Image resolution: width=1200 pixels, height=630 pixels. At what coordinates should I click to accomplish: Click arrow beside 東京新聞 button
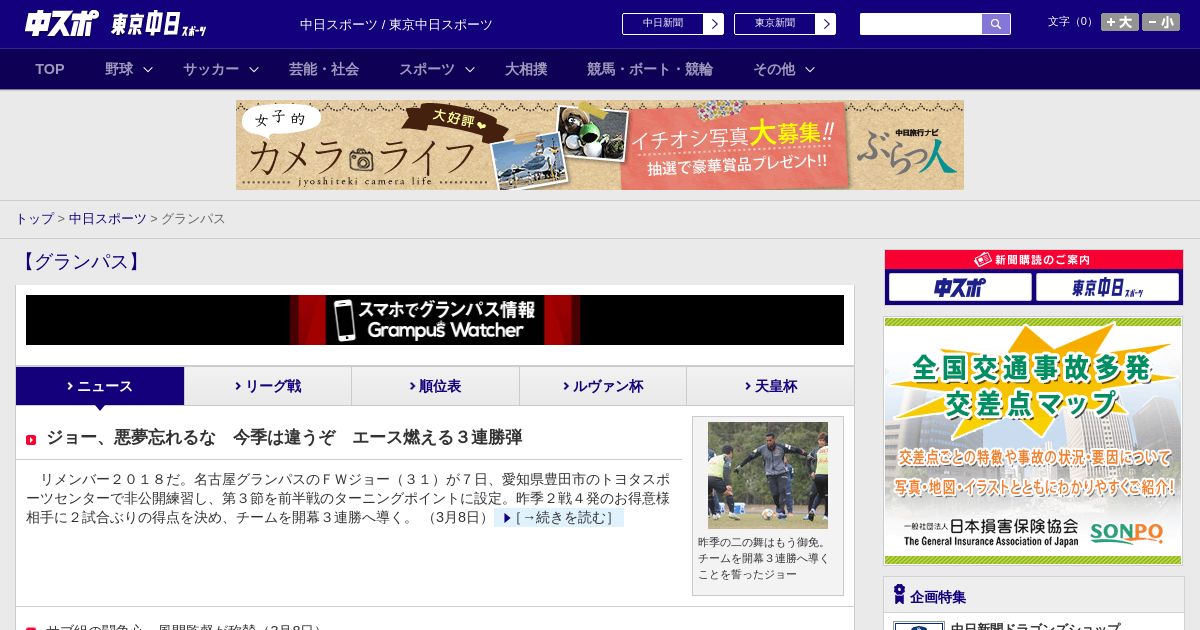pyautogui.click(x=826, y=24)
